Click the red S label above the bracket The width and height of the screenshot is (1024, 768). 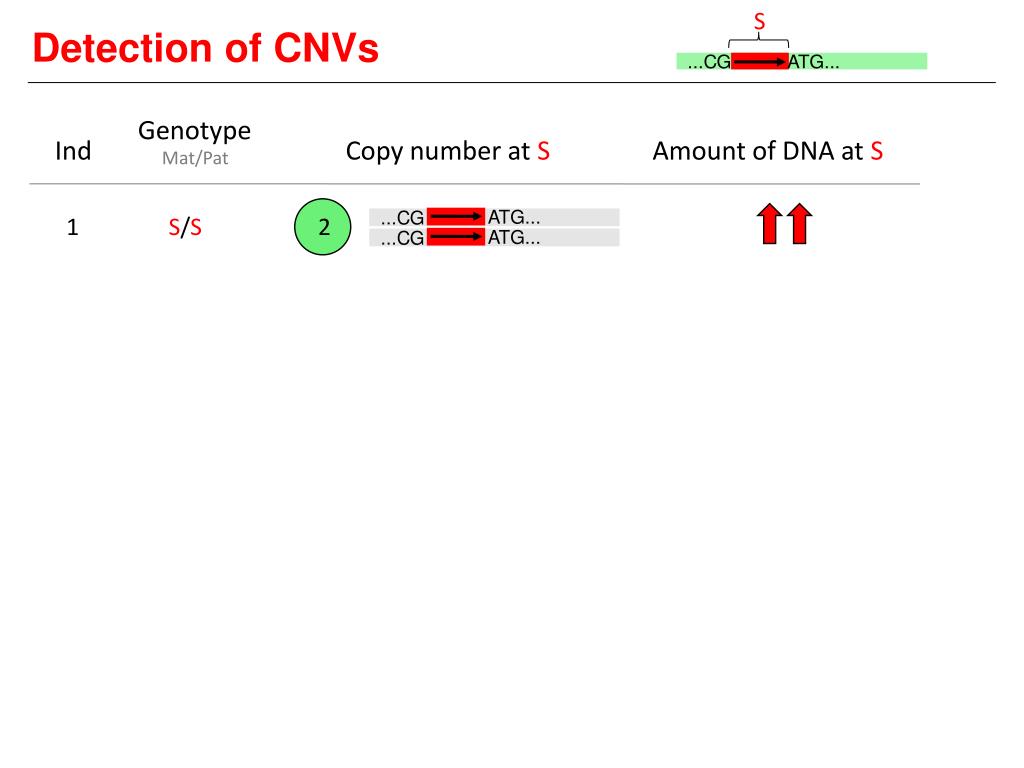pyautogui.click(x=759, y=22)
